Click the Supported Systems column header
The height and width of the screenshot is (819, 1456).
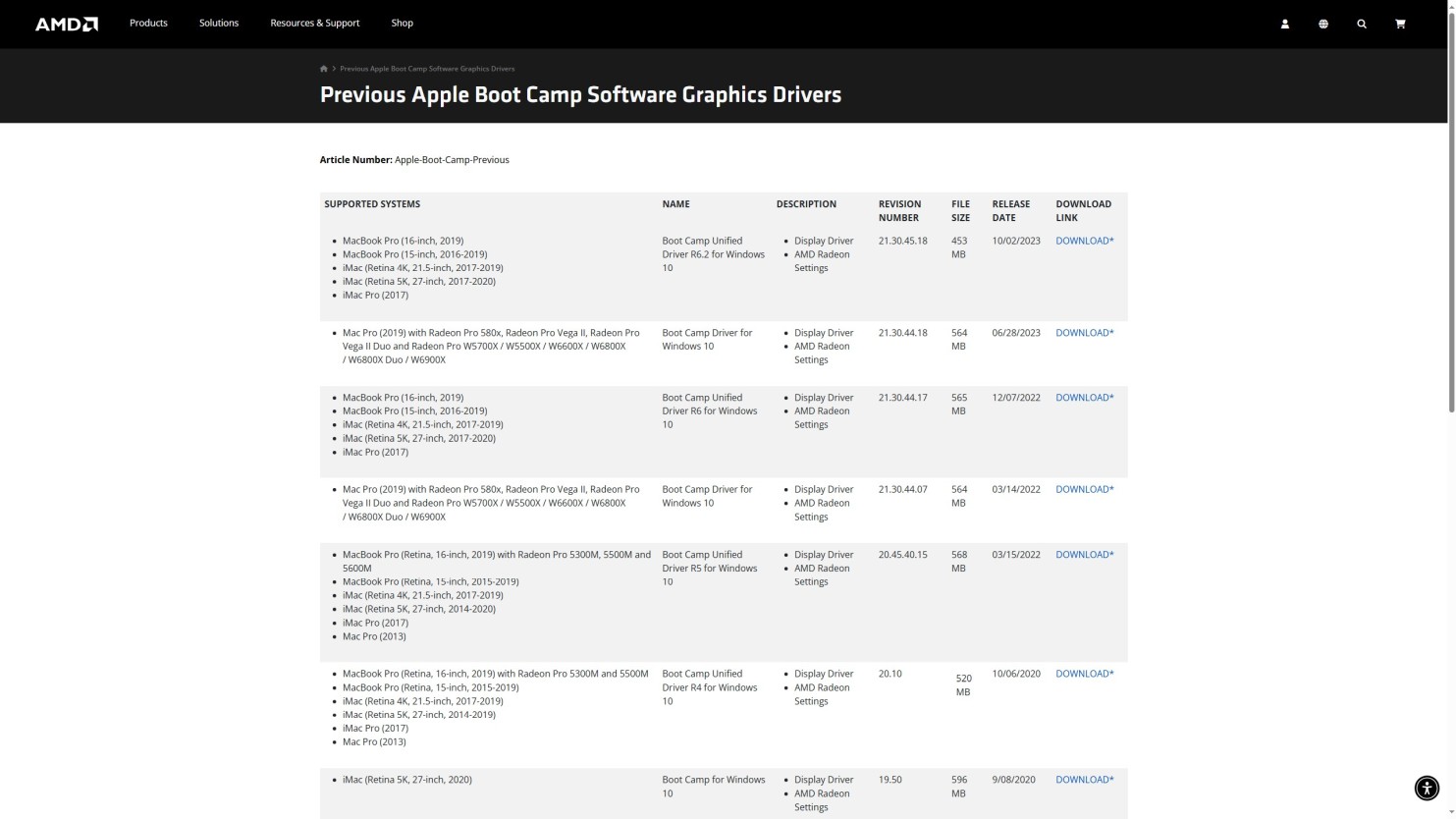pyautogui.click(x=372, y=204)
